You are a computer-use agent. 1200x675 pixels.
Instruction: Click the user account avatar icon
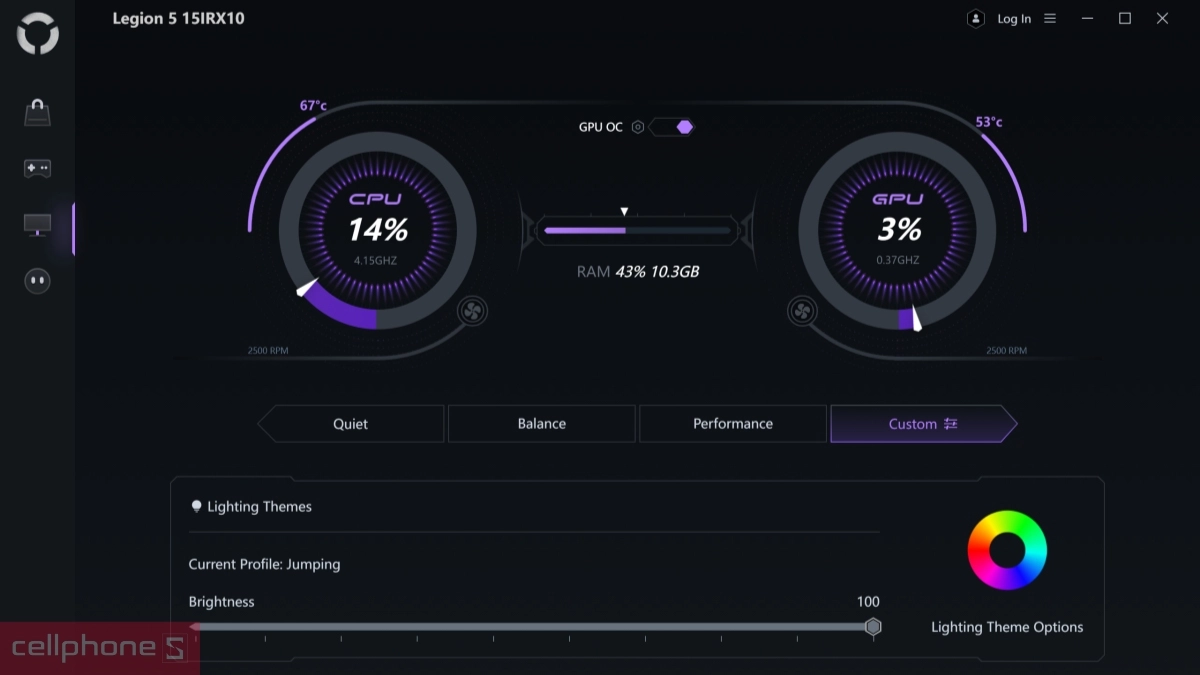click(975, 19)
